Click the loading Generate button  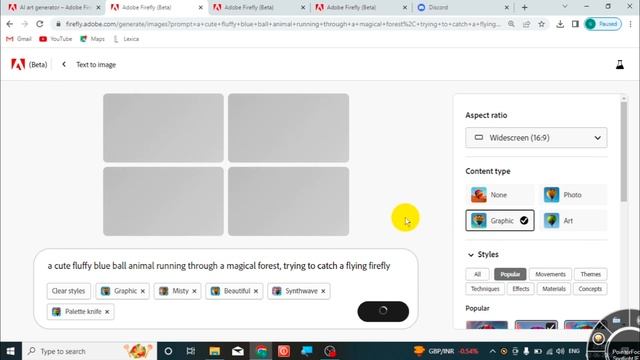pyautogui.click(x=383, y=311)
